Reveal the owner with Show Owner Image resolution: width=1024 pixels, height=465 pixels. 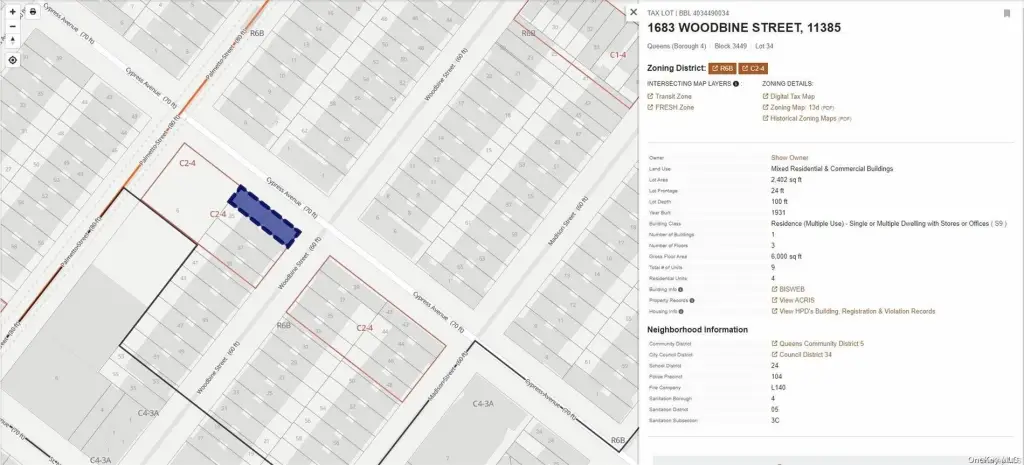point(789,158)
